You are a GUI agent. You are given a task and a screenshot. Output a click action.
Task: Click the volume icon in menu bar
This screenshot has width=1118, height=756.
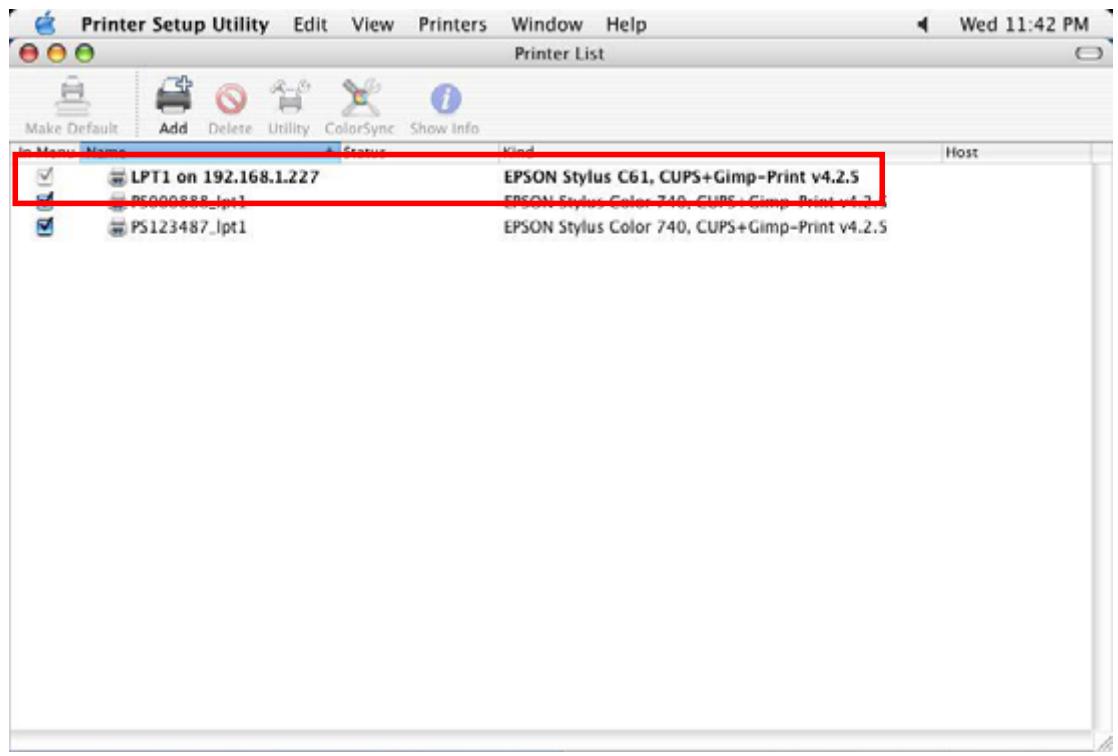pos(922,25)
